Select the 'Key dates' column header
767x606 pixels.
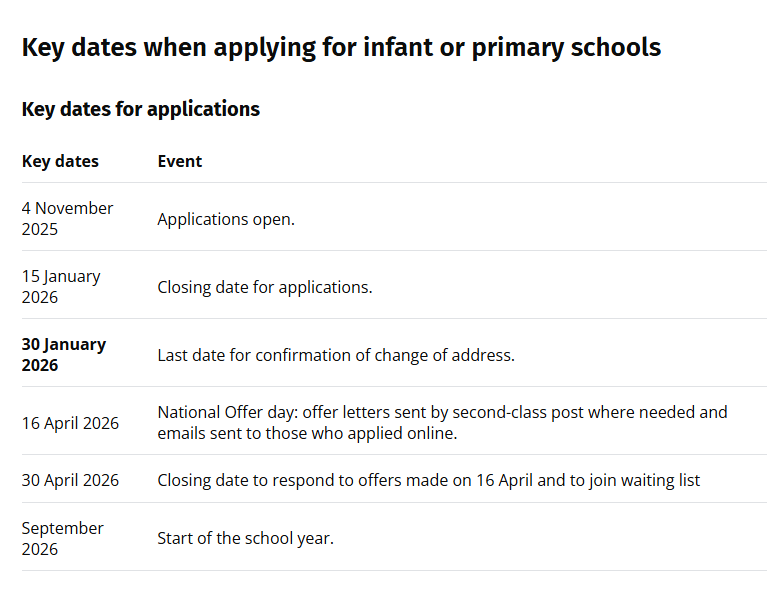(x=60, y=161)
